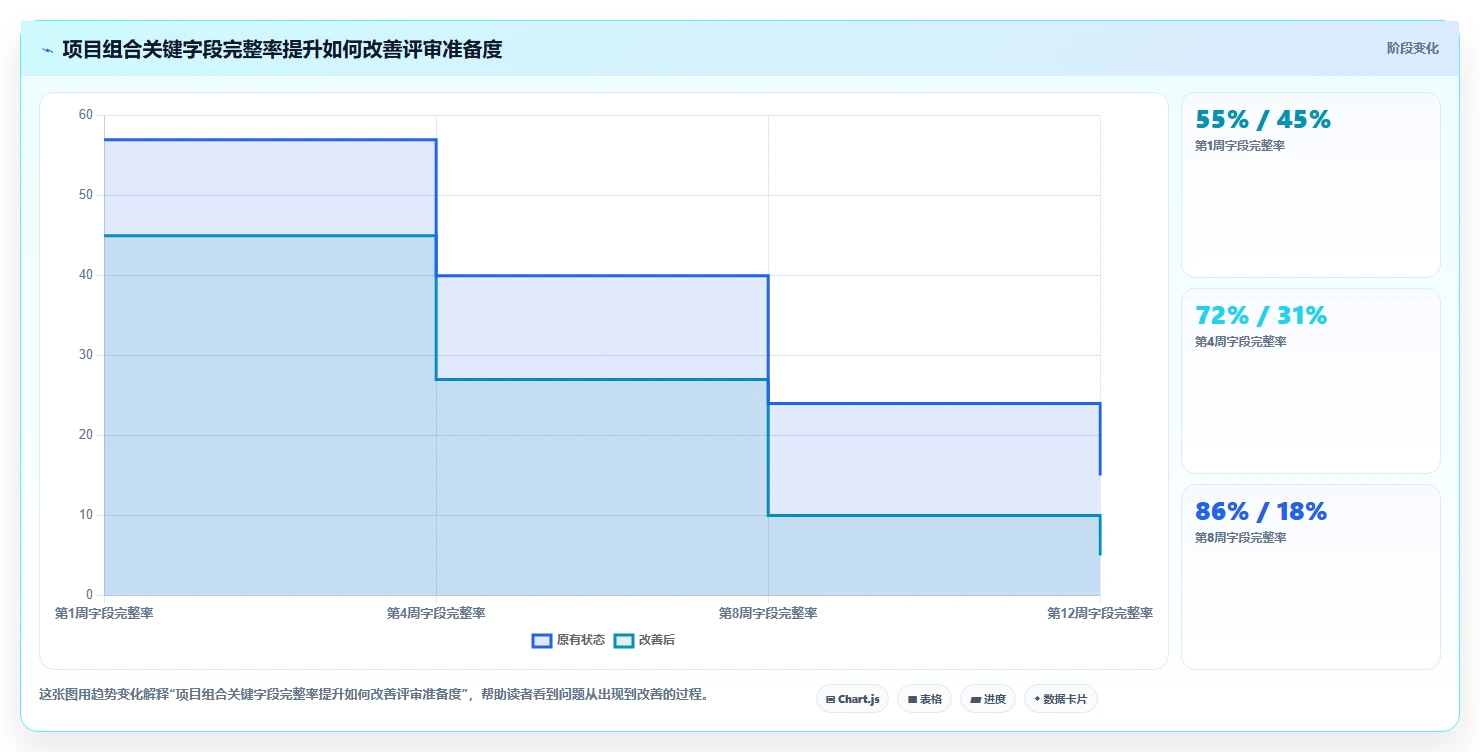1480x752 pixels.
Task: Open the 55% / 45% data card
Action: (1311, 185)
